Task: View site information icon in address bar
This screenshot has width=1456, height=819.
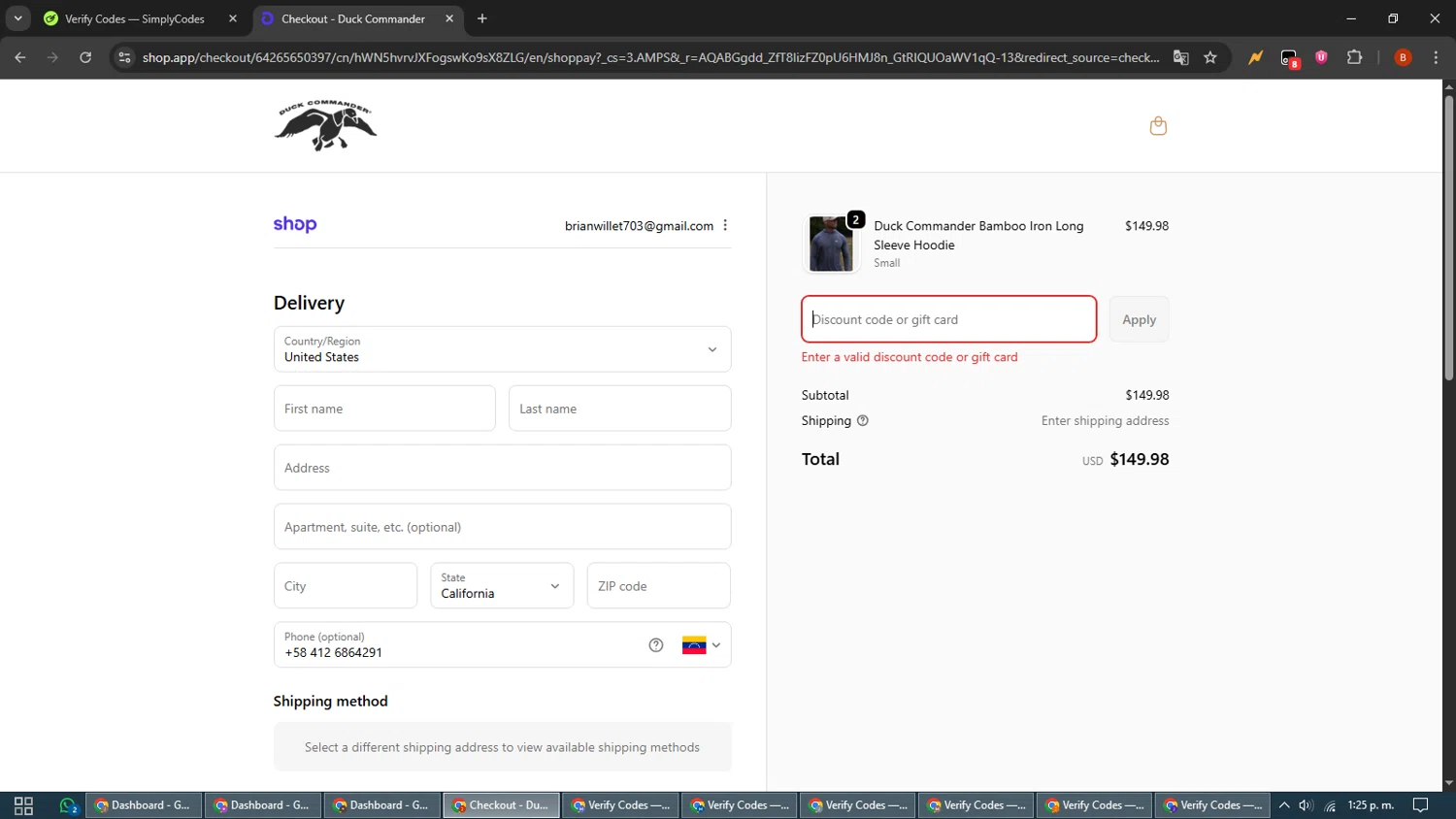Action: coord(124,57)
